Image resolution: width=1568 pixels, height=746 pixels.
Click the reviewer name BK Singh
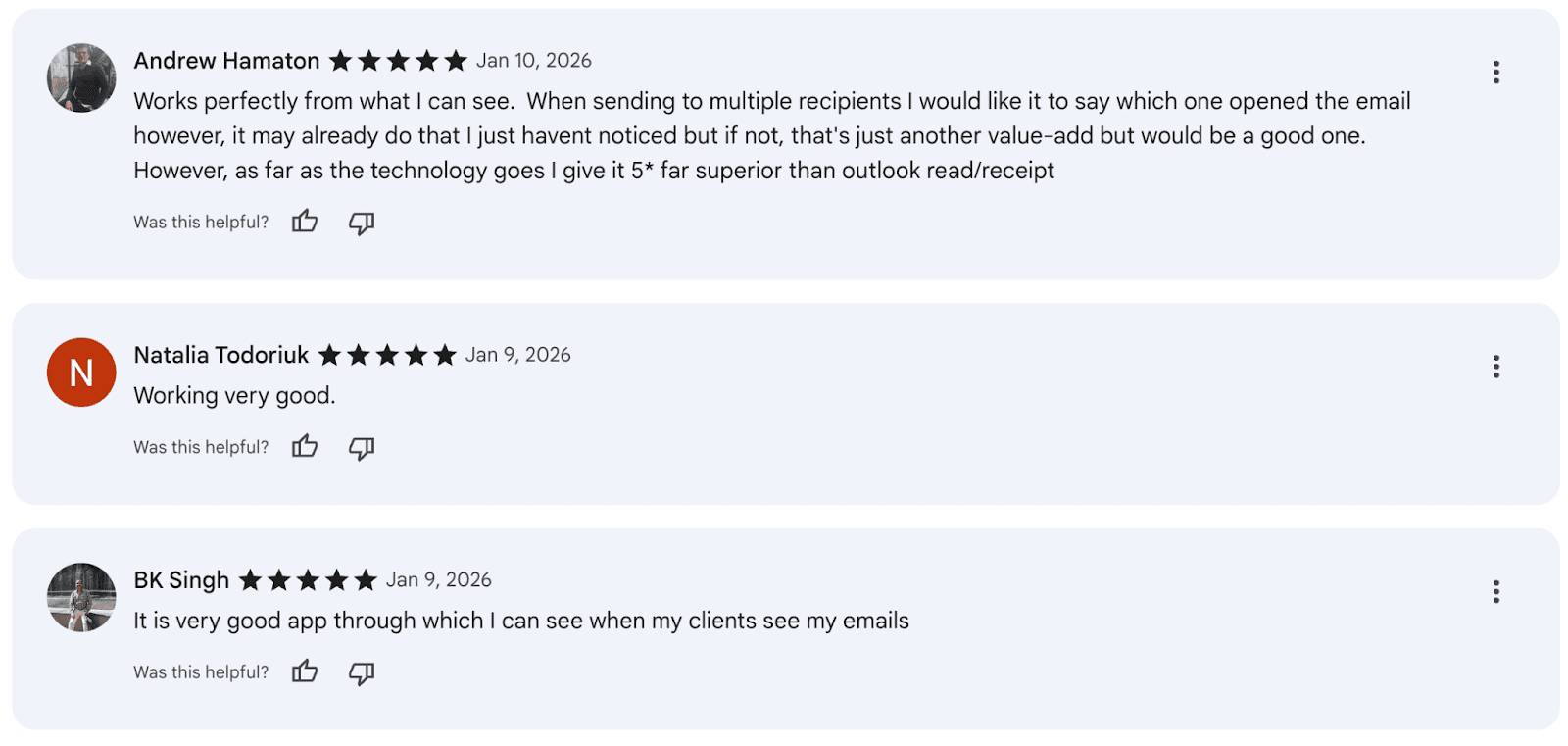point(181,580)
